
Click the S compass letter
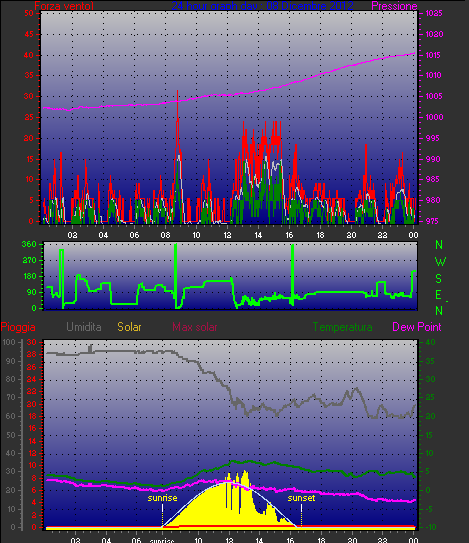pos(439,278)
